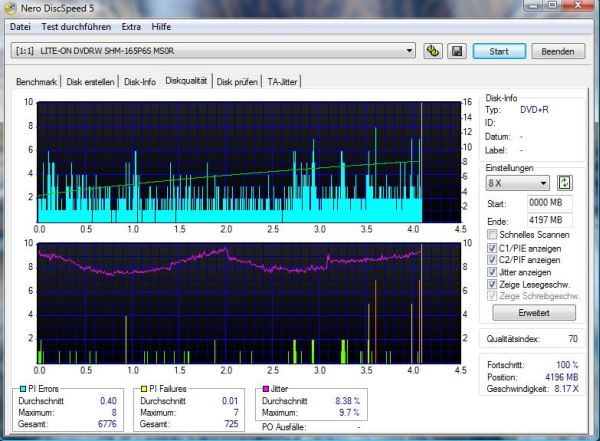Screen dimensions: 600x441
Task: Click the lower jitter and PI Failures graph
Action: [249, 303]
